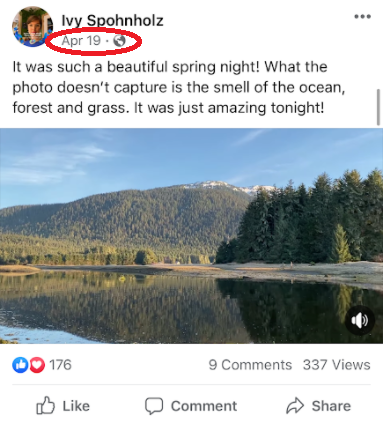The height and width of the screenshot is (423, 383).
Task: Click Ivy Spohnholz's profile picture
Action: click(x=32, y=27)
